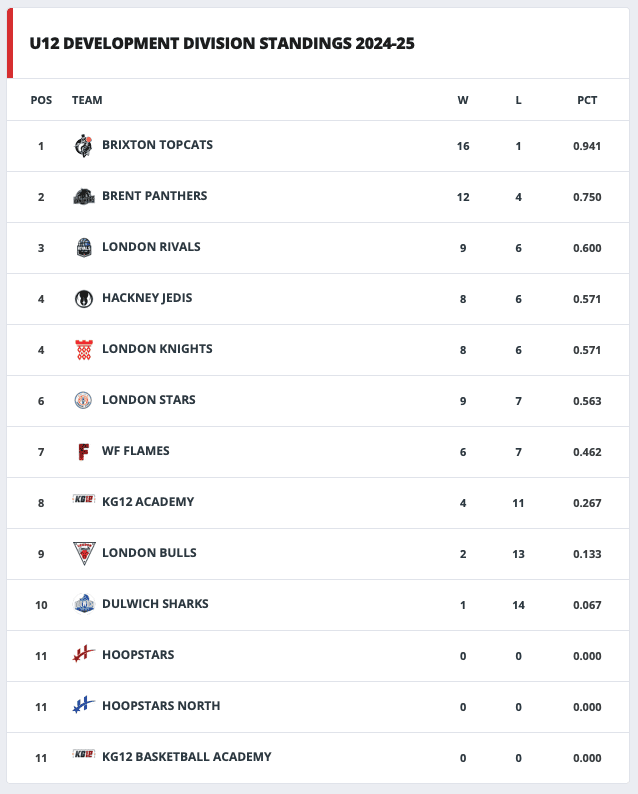Open the London Stars team page
Image resolution: width=638 pixels, height=794 pixels.
coord(149,400)
